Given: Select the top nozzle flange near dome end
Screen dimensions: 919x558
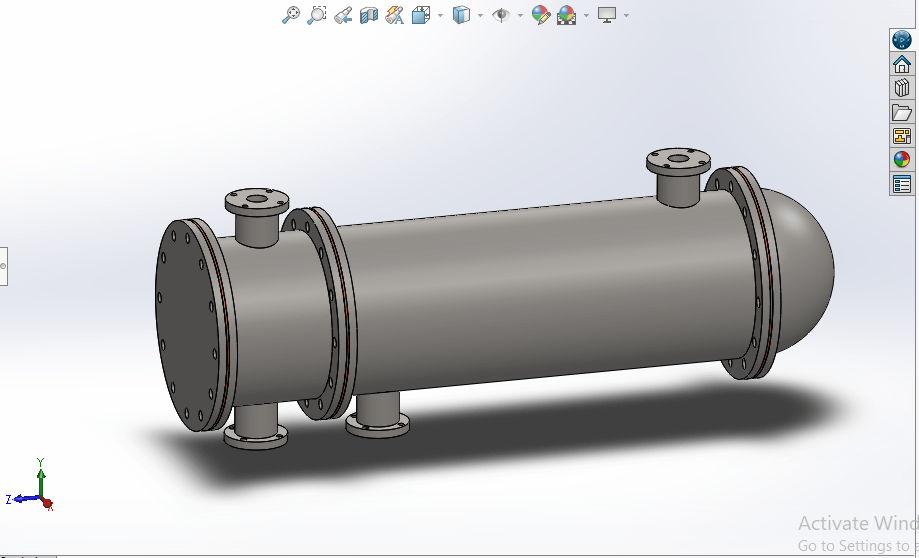Looking at the screenshot, I should point(679,161).
